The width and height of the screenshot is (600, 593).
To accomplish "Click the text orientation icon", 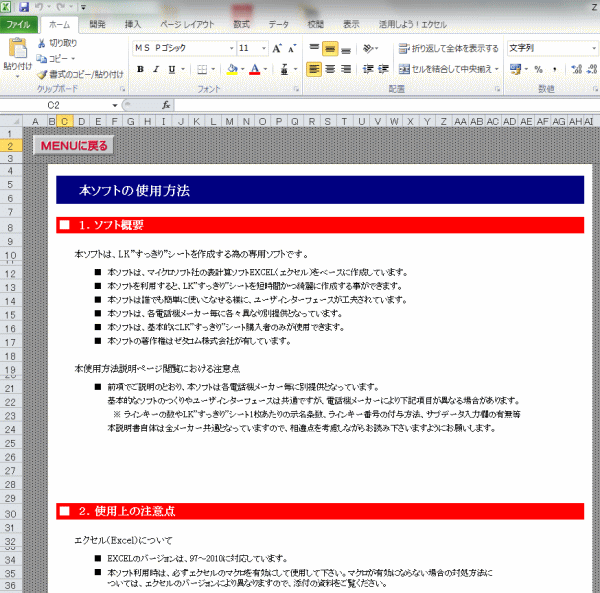I will (368, 49).
